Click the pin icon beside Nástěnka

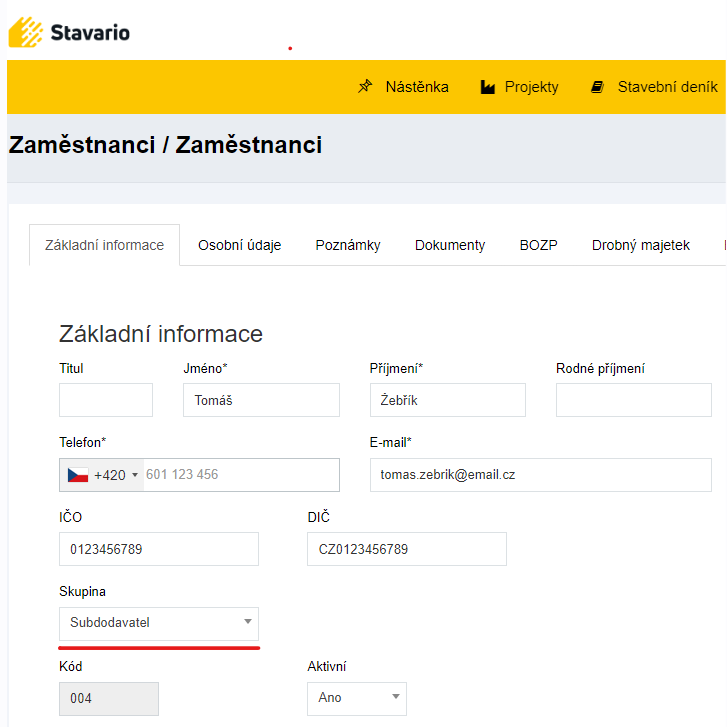tap(365, 87)
